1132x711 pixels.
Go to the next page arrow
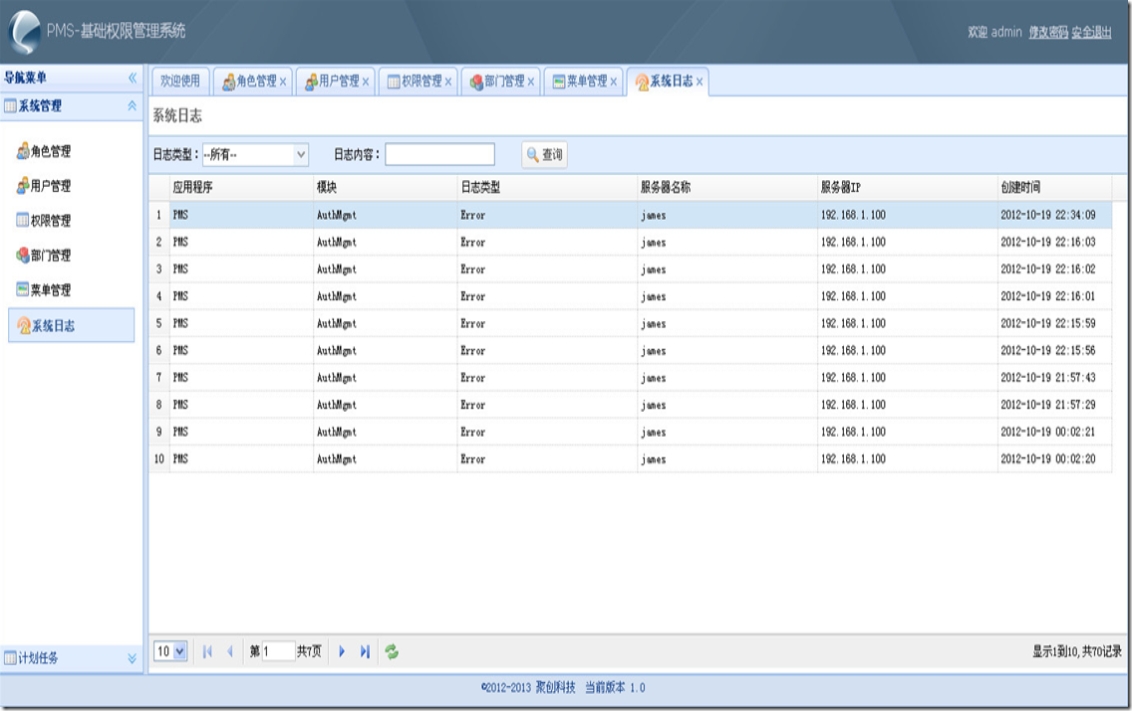tap(342, 651)
